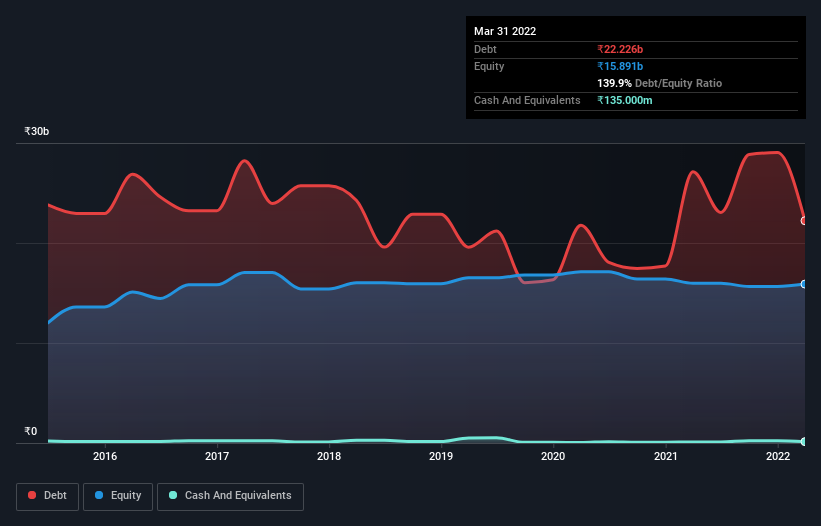The image size is (821, 526).
Task: Click the Equity row label in tooltip
Action: [489, 66]
